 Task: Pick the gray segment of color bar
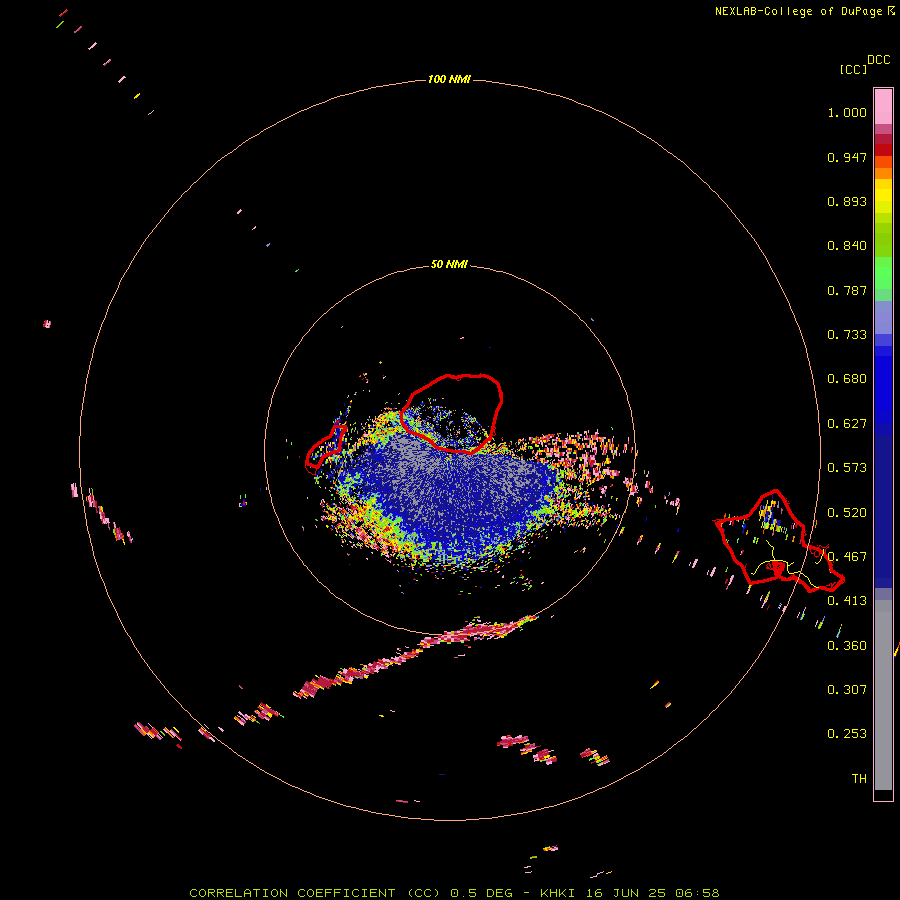pos(883,695)
